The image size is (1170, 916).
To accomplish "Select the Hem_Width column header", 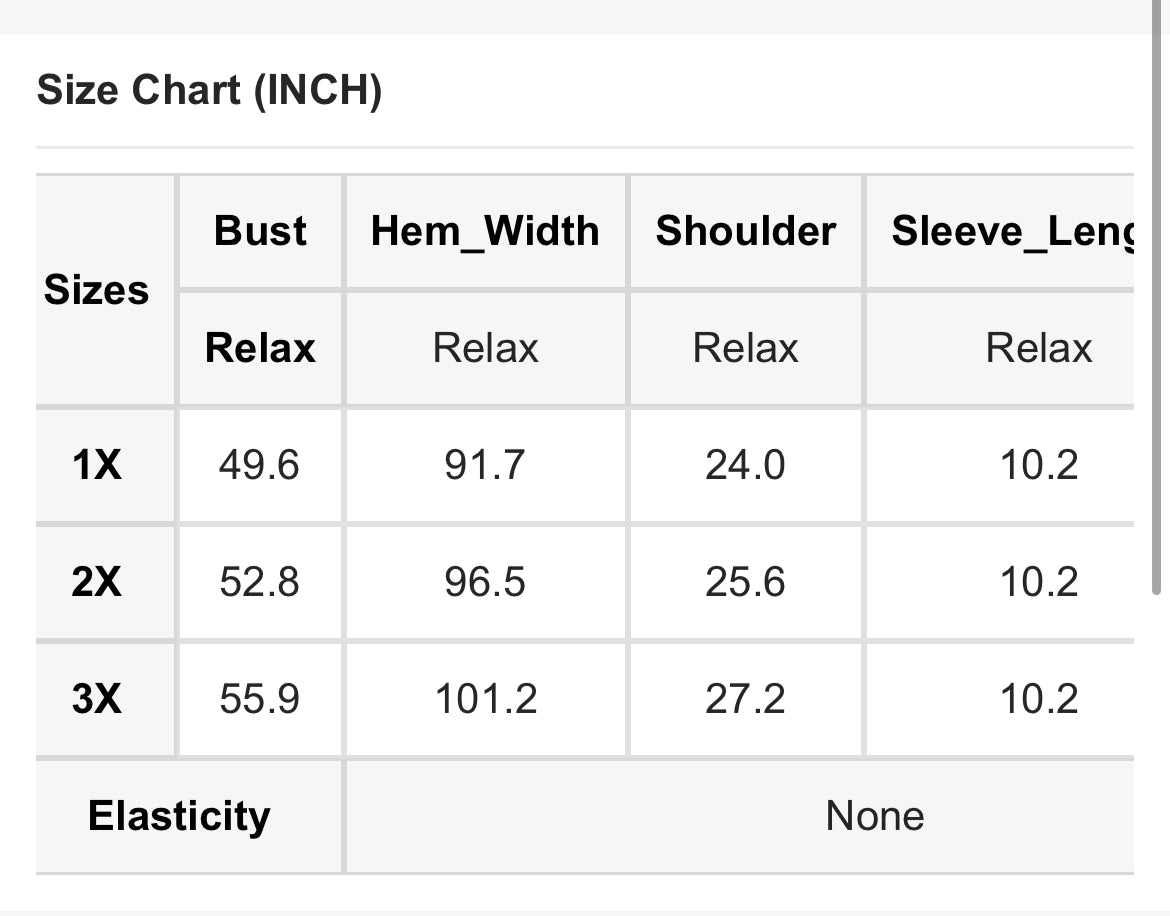I will (x=485, y=232).
